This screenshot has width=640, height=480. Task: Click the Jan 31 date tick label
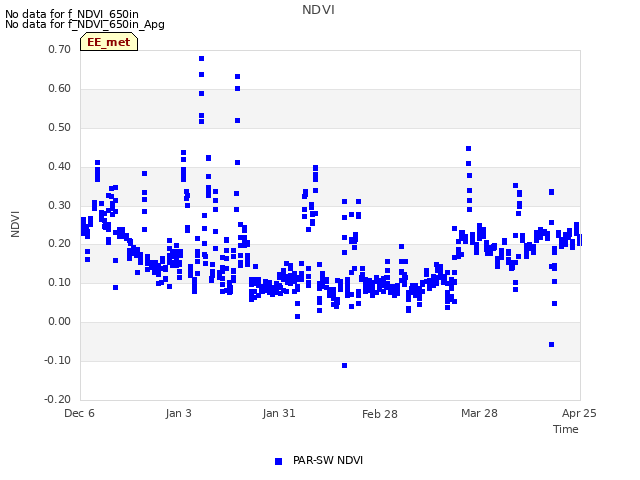click(279, 413)
